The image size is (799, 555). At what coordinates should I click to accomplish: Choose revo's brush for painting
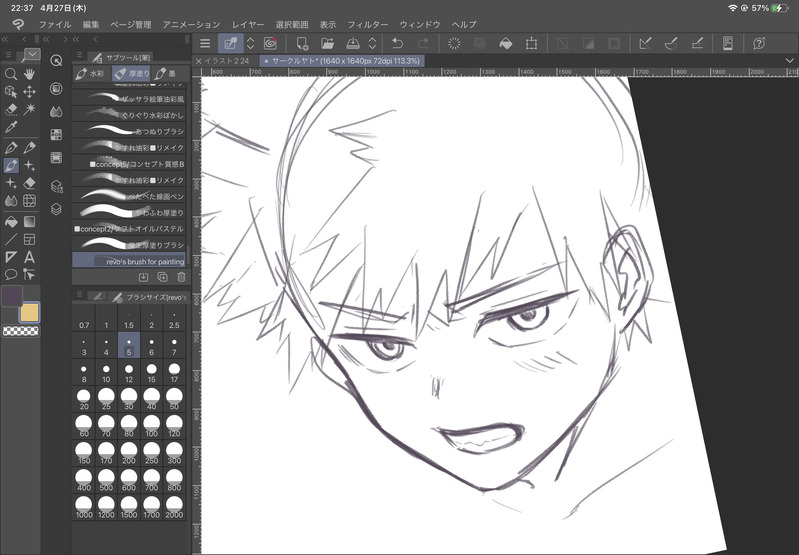point(129,261)
